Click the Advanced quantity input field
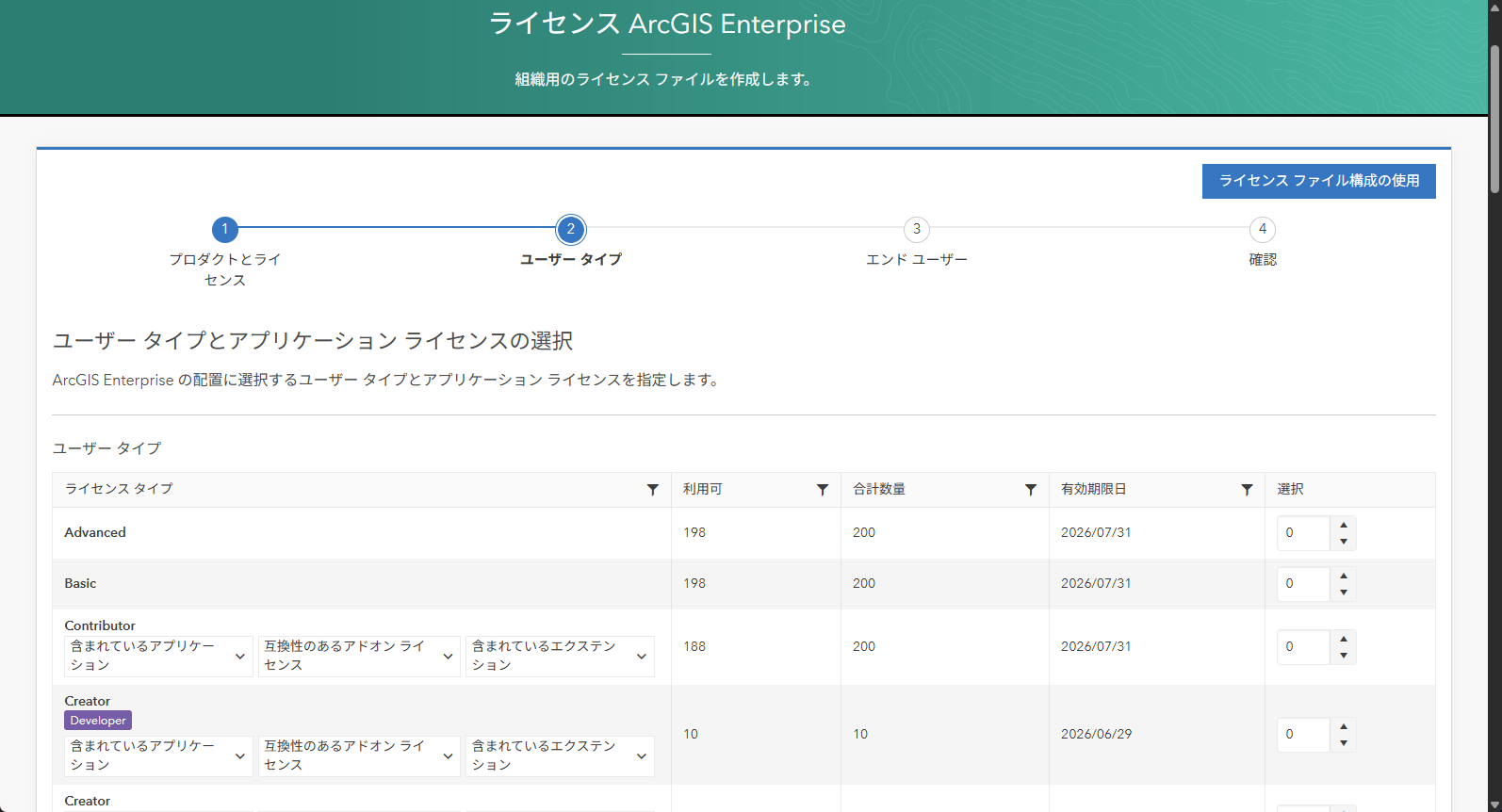The image size is (1502, 812). tap(1304, 533)
